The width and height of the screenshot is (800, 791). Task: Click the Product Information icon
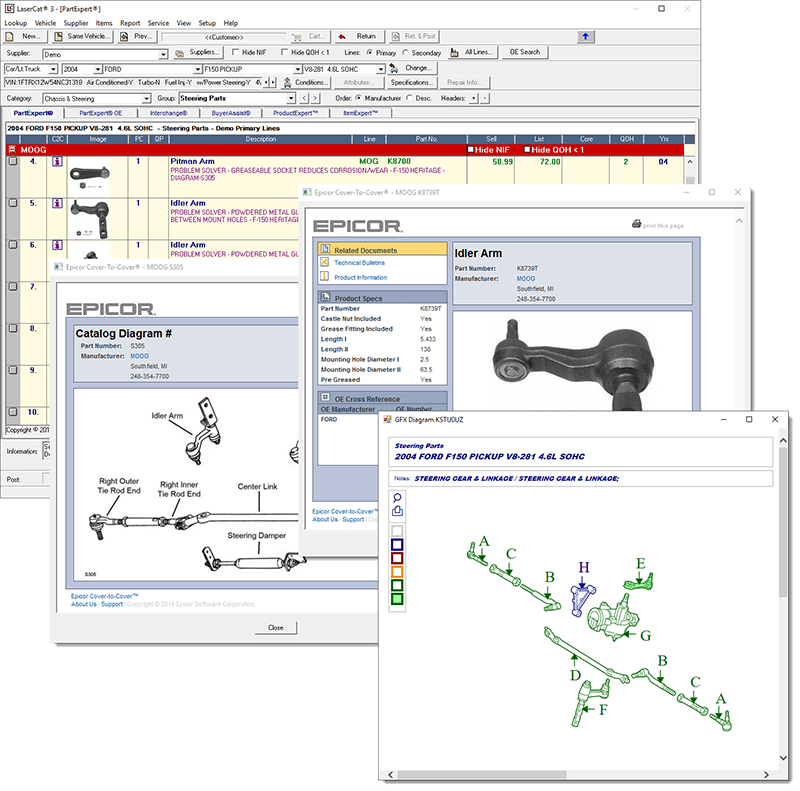click(x=324, y=277)
